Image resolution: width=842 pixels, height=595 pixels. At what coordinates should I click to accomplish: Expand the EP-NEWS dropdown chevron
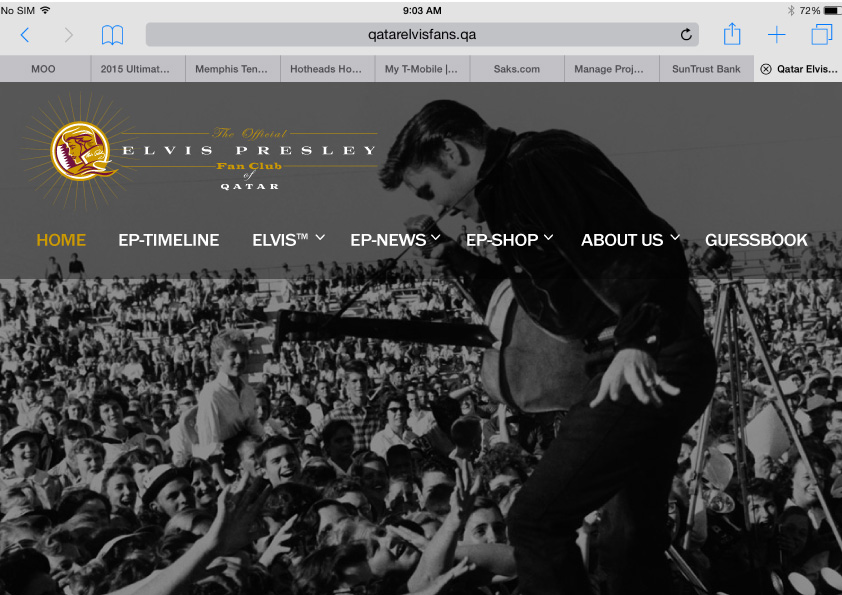tap(435, 237)
